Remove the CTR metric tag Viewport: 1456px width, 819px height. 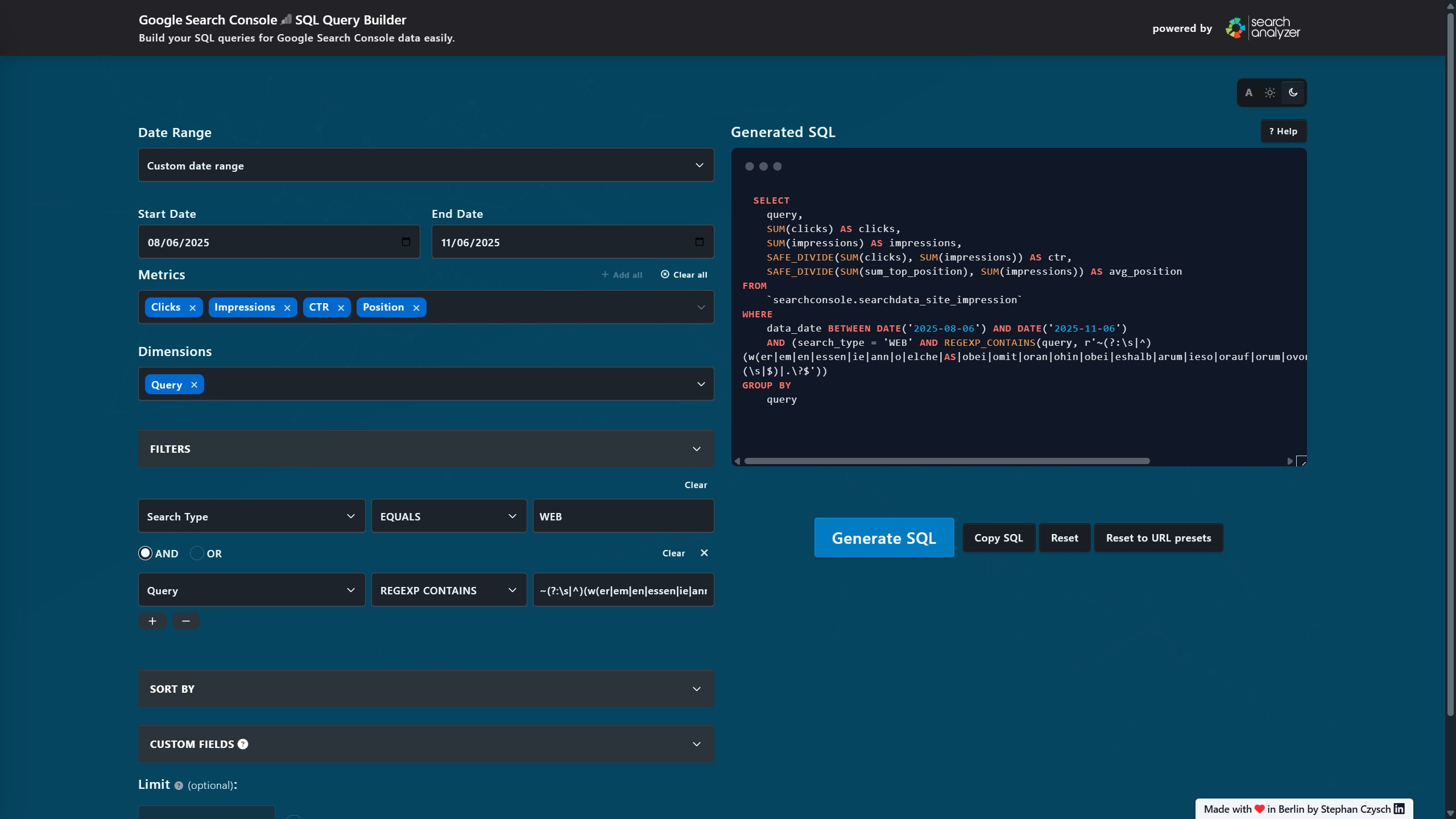point(341,308)
